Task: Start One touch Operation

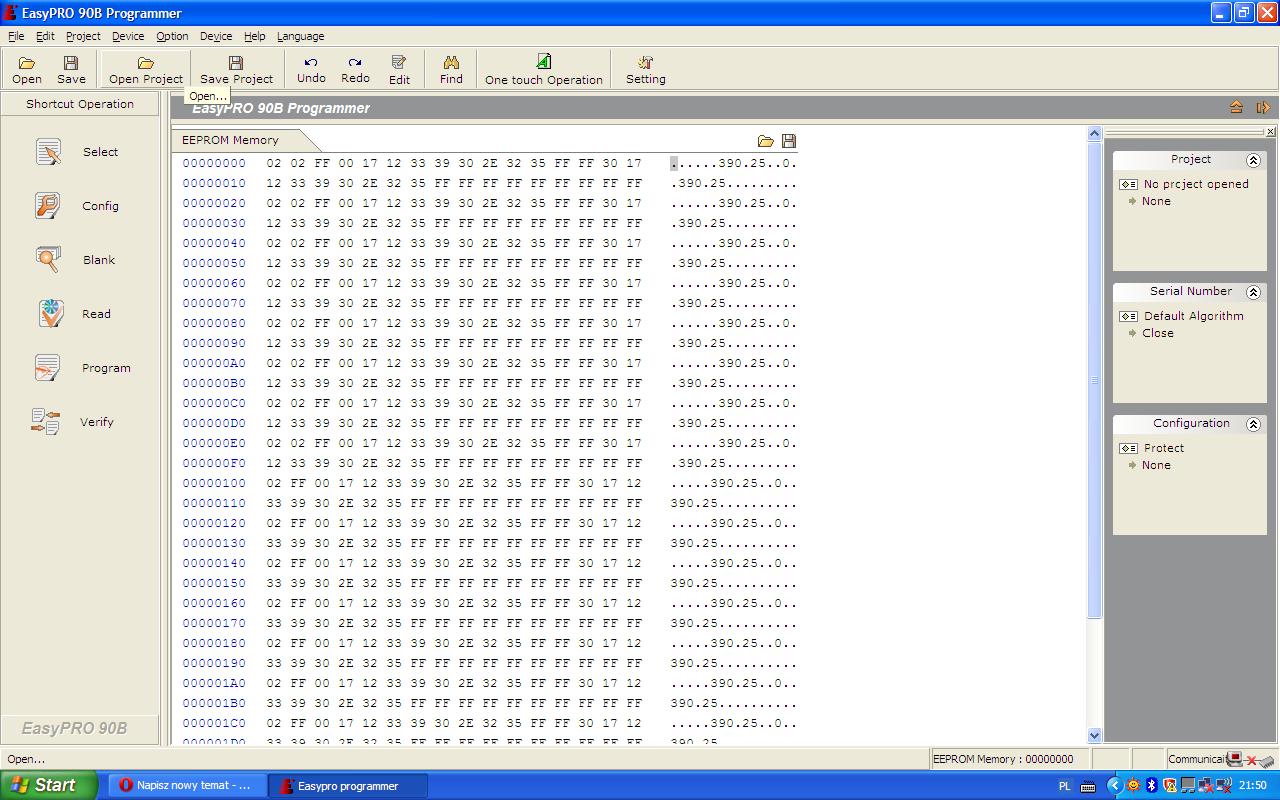Action: pyautogui.click(x=544, y=69)
